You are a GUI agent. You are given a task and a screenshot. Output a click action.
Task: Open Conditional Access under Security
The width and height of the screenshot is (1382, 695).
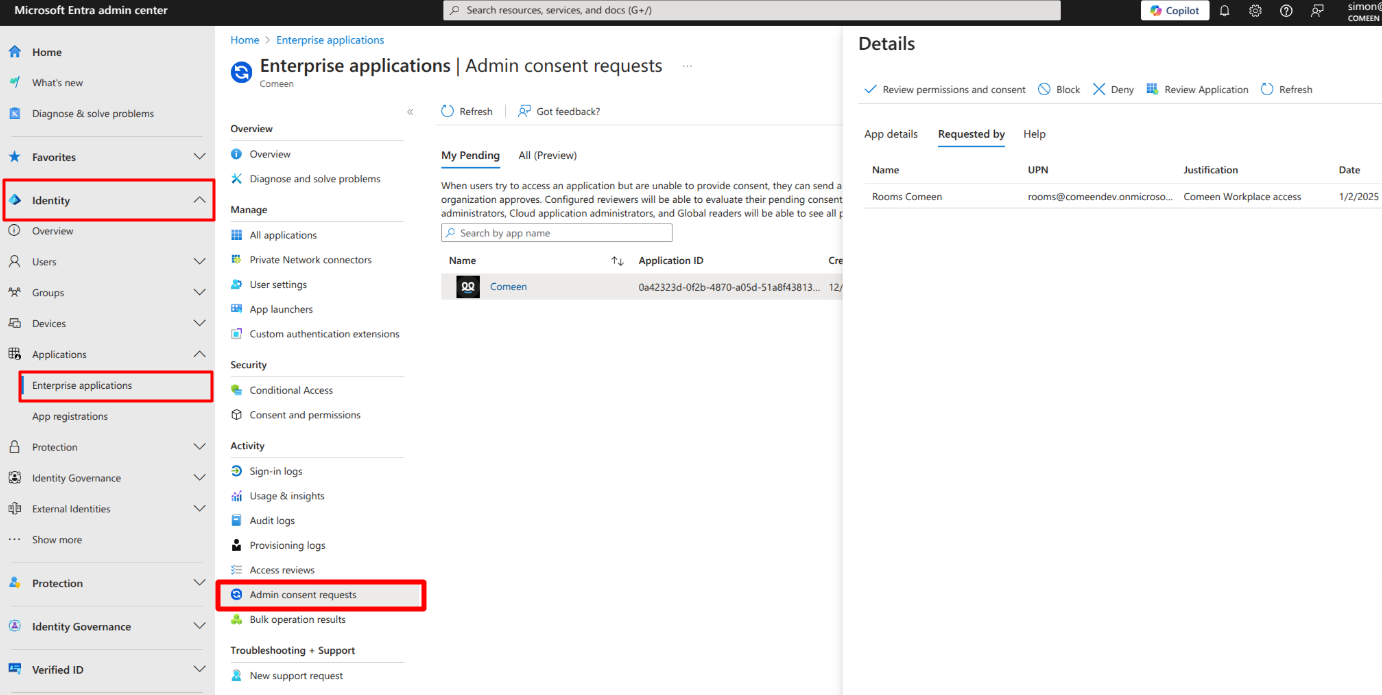(291, 391)
